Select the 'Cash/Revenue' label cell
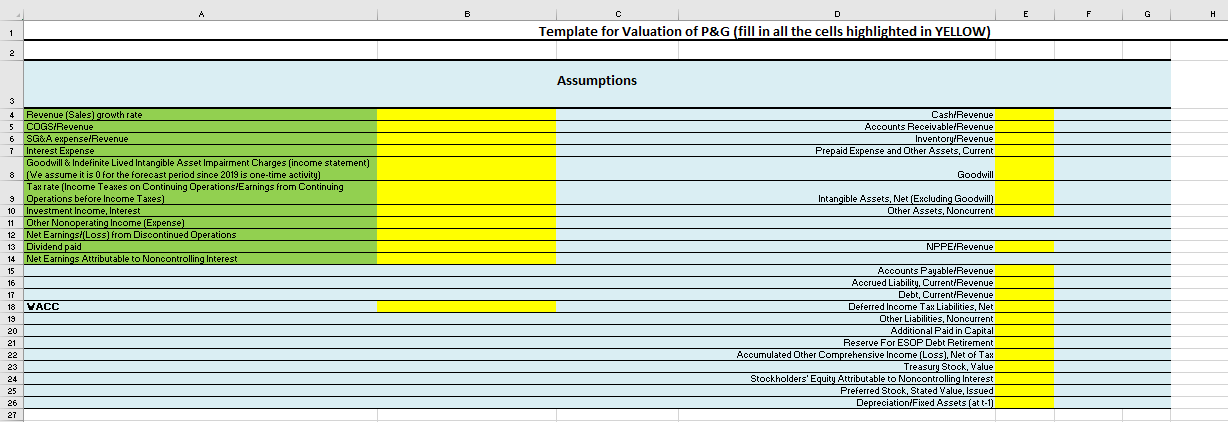 (838, 115)
